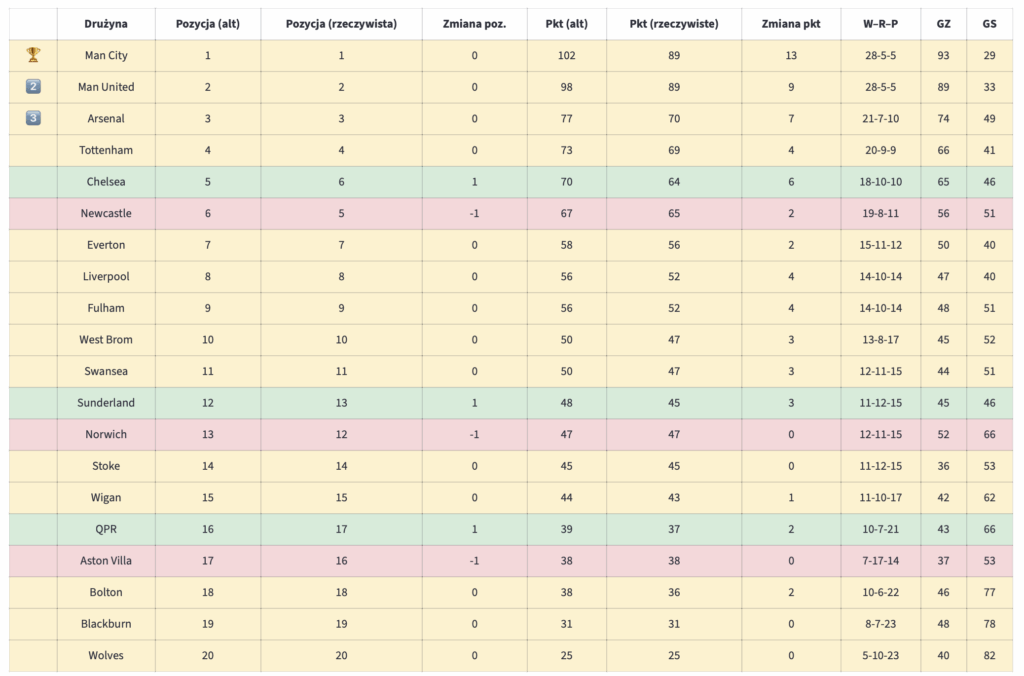Image resolution: width=1024 pixels, height=676 pixels.
Task: Select the Pkt (alt) header
Action: point(566,23)
